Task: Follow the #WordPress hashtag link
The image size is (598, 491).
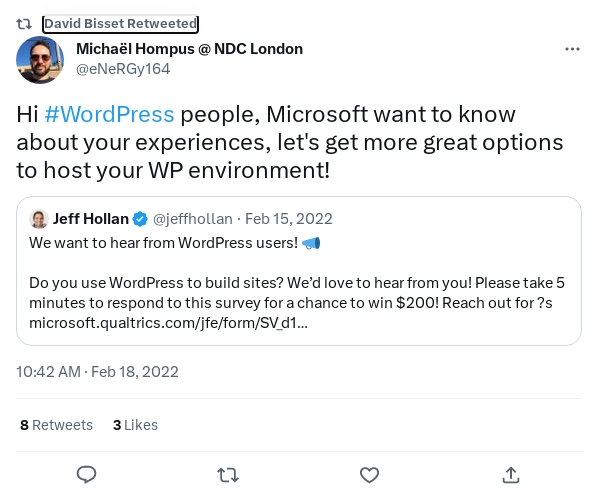Action: [x=109, y=114]
